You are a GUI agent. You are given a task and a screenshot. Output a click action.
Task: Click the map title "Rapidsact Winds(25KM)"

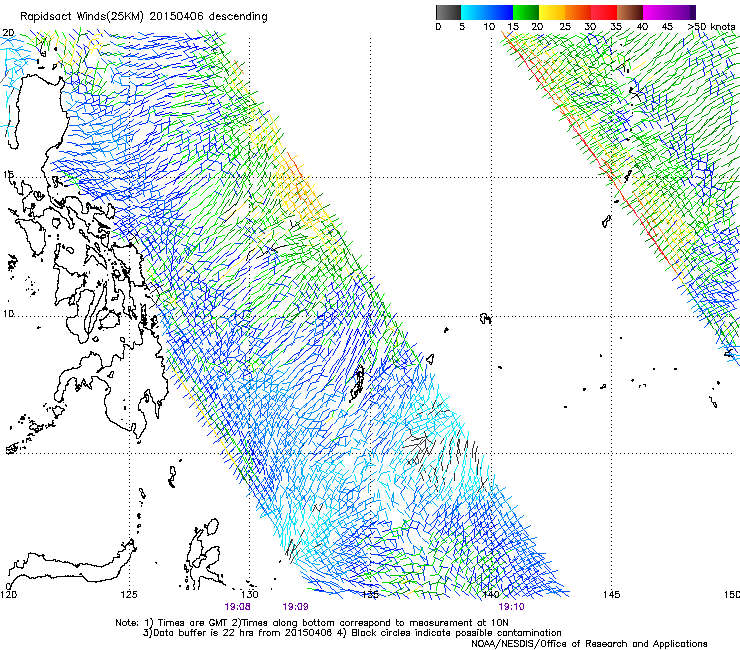[x=81, y=16]
